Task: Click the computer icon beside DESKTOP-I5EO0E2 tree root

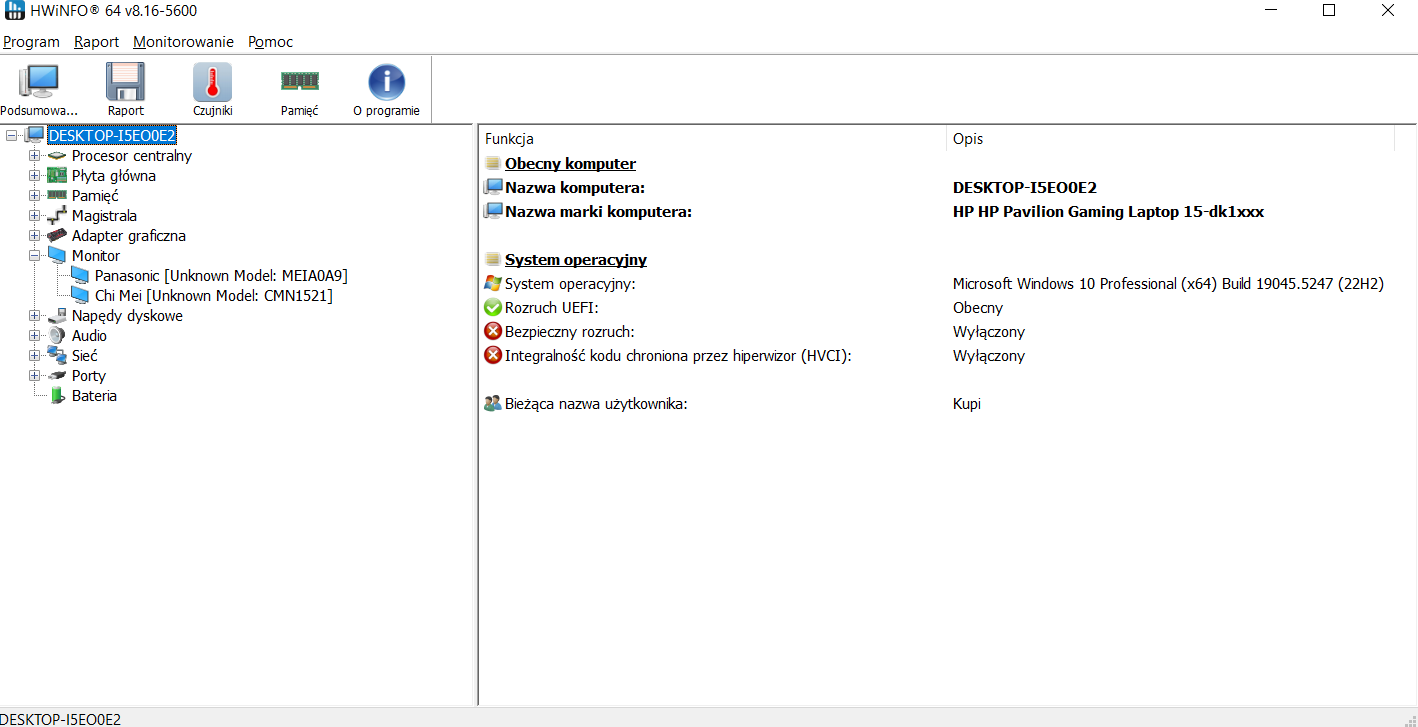Action: coord(35,135)
